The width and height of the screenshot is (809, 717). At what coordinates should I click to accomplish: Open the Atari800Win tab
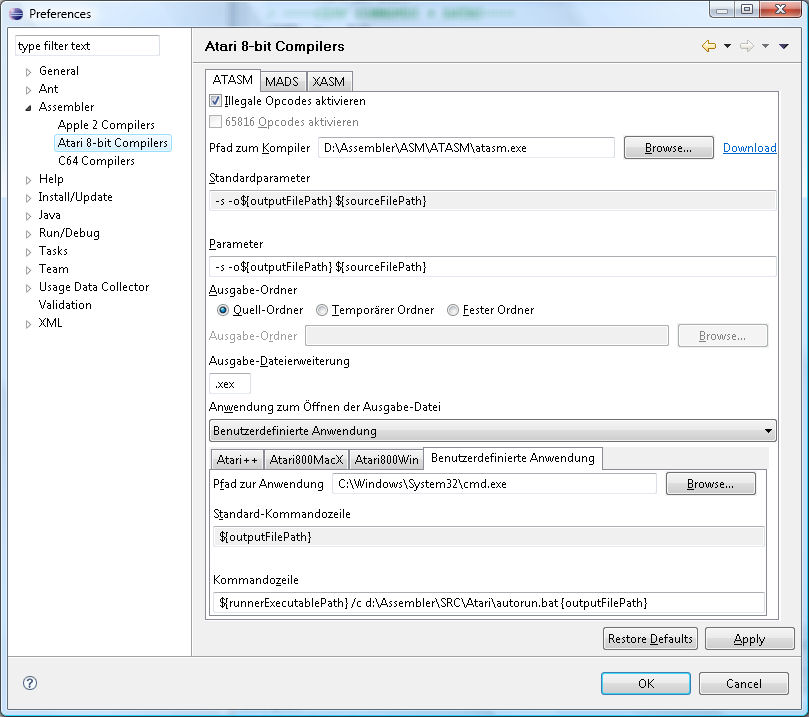point(386,460)
